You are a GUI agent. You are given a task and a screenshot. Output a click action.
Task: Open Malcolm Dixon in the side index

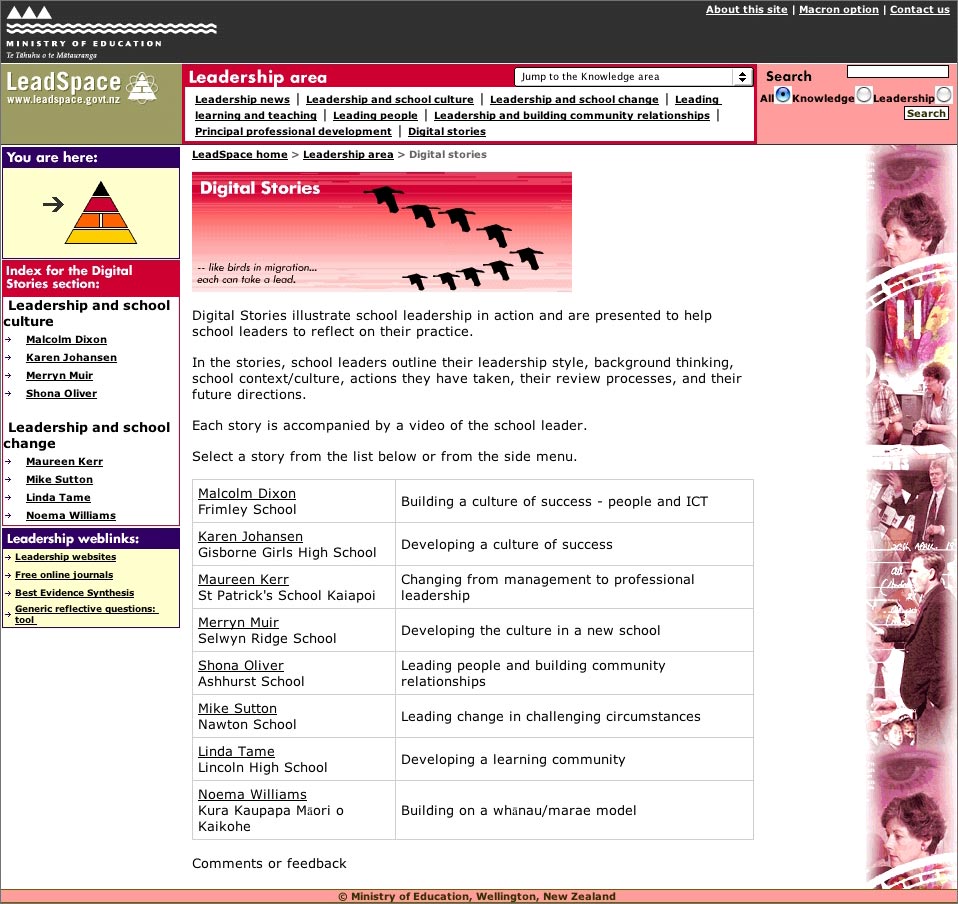[x=66, y=339]
